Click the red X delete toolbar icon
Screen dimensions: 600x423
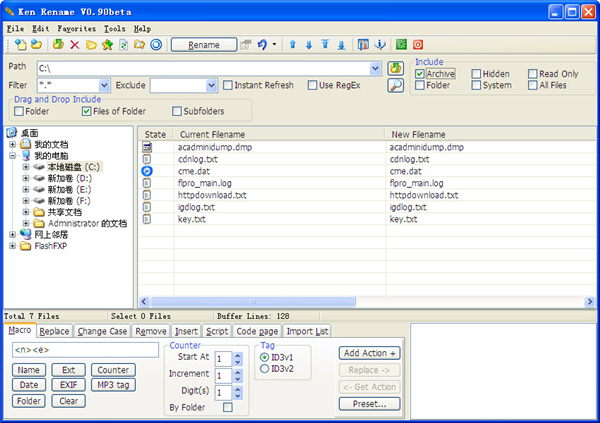point(75,46)
